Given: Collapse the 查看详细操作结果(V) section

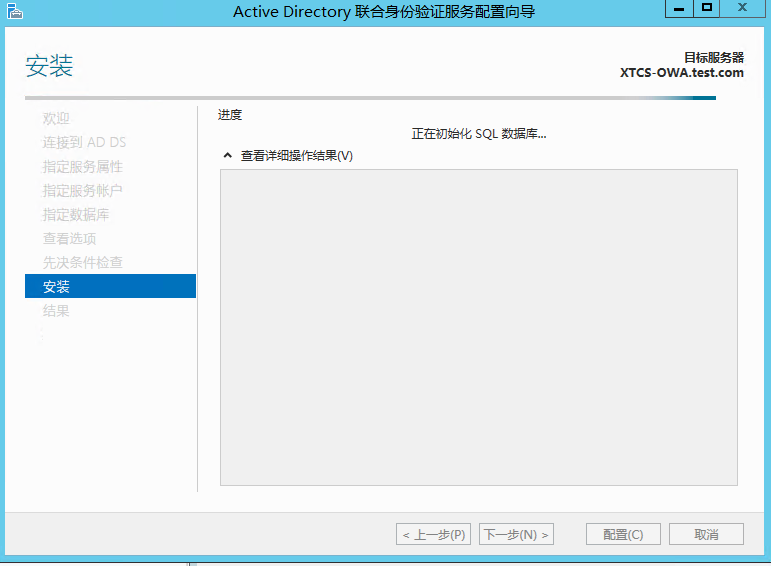Looking at the screenshot, I should click(x=228, y=156).
